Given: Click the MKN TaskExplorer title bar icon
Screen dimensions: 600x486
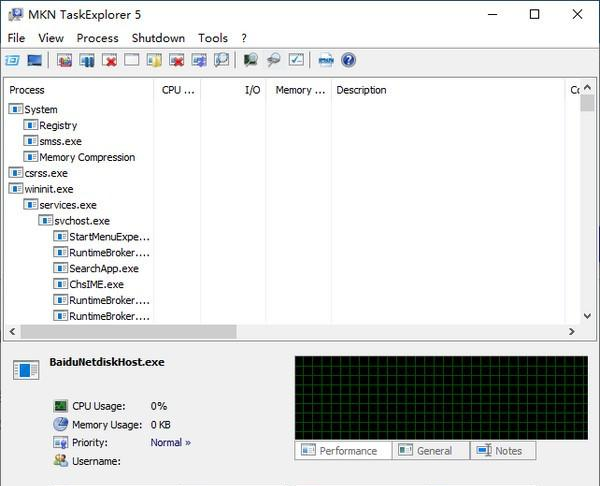Looking at the screenshot, I should pos(16,15).
